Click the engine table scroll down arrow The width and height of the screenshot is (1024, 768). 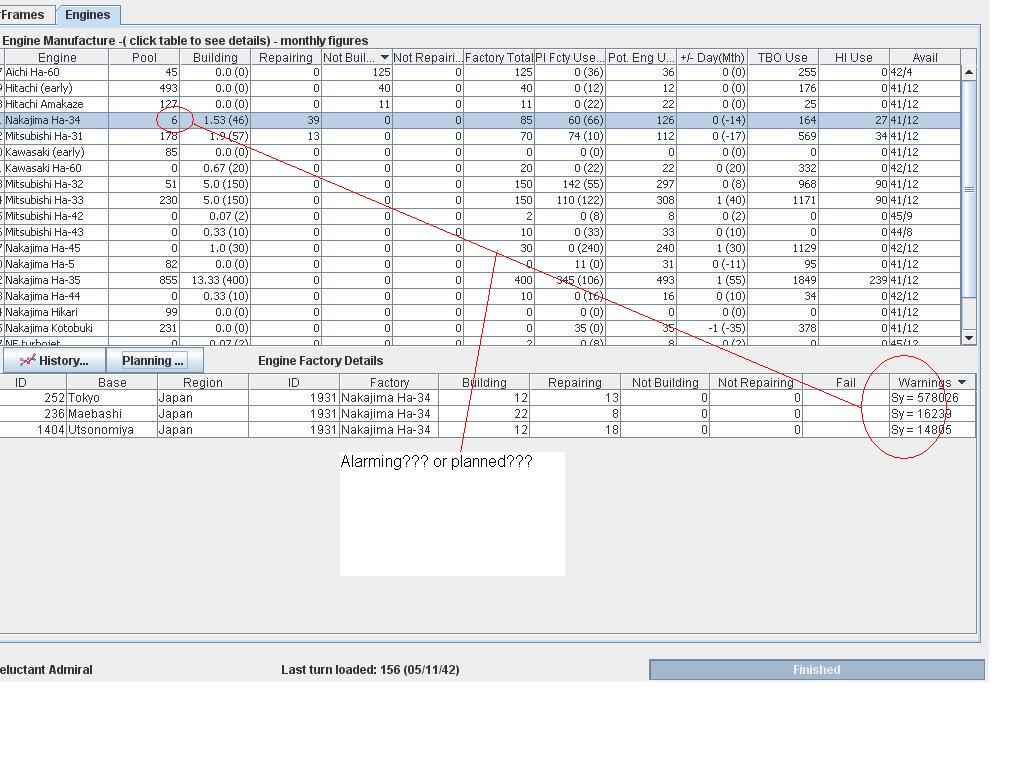[x=969, y=338]
